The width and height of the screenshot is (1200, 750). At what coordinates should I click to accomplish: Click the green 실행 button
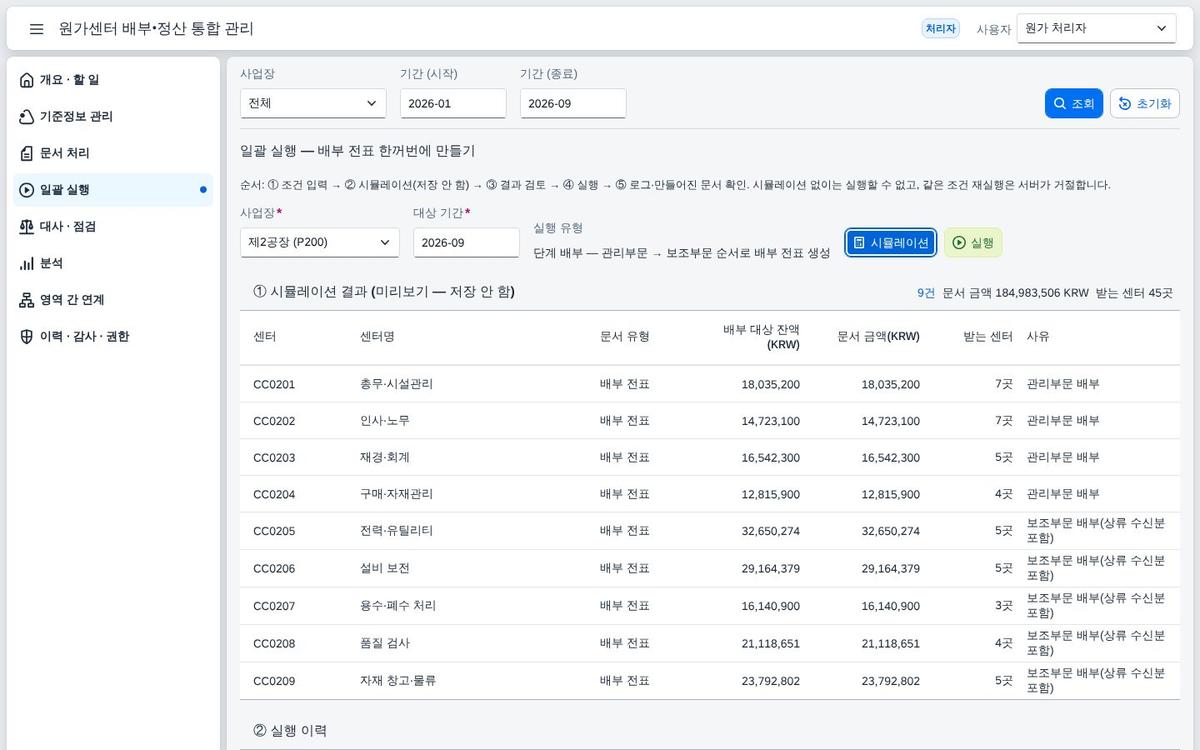coord(973,243)
